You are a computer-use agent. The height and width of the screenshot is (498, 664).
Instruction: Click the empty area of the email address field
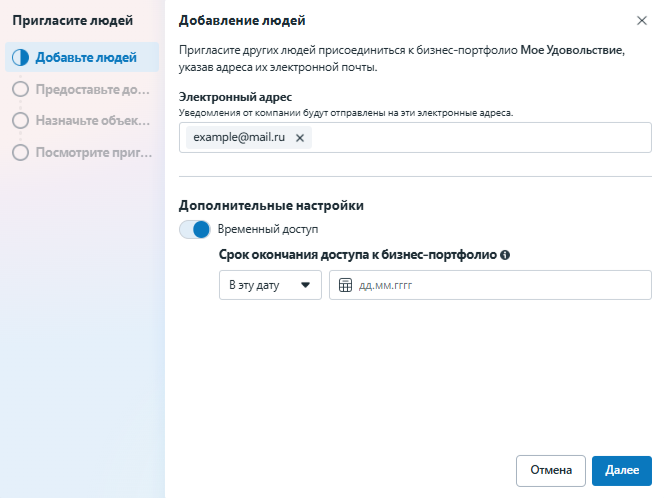tap(480, 138)
